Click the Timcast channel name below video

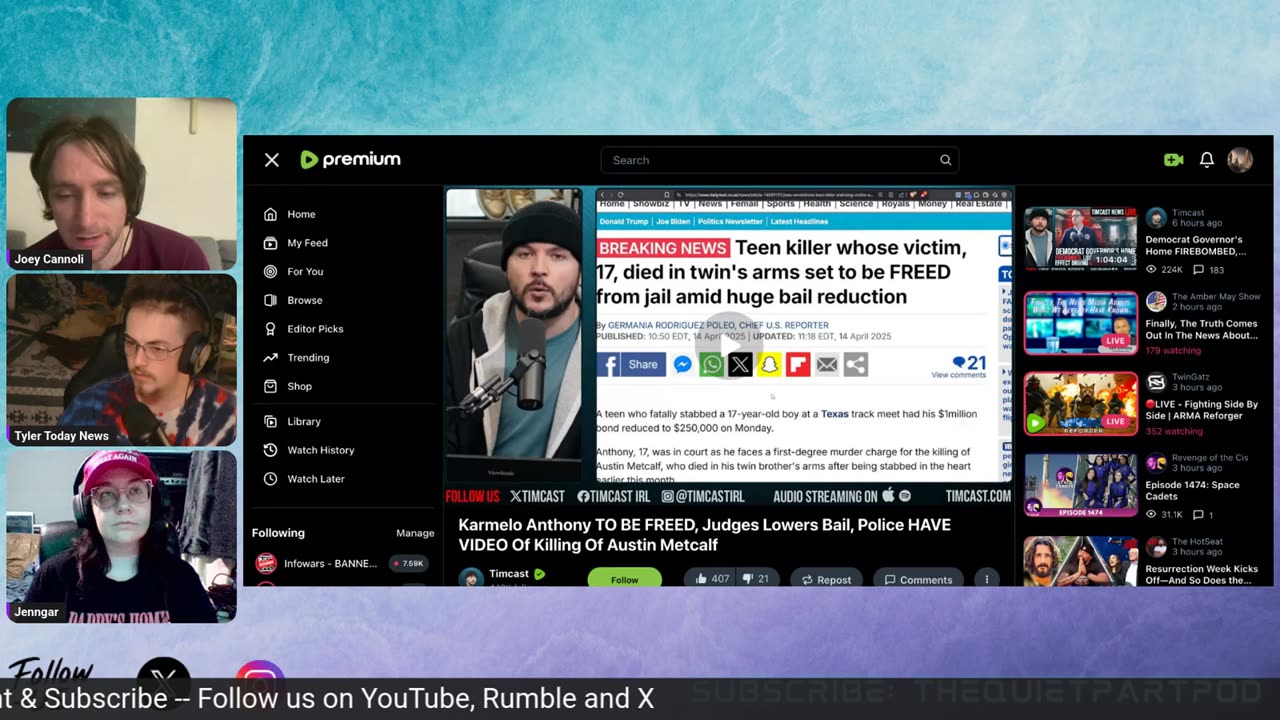click(508, 574)
